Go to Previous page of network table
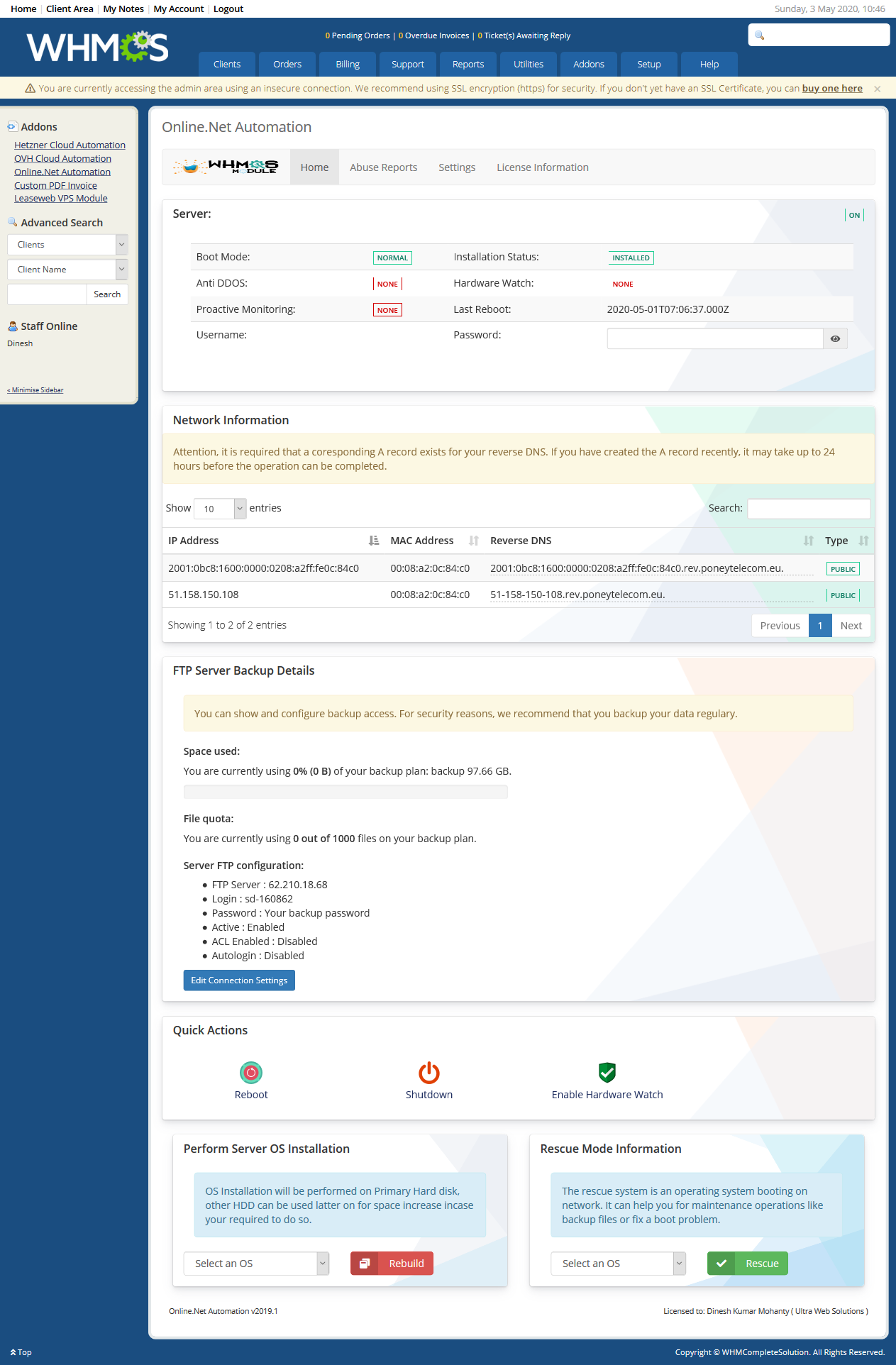Screen dimensions: 896x1365 point(780,626)
